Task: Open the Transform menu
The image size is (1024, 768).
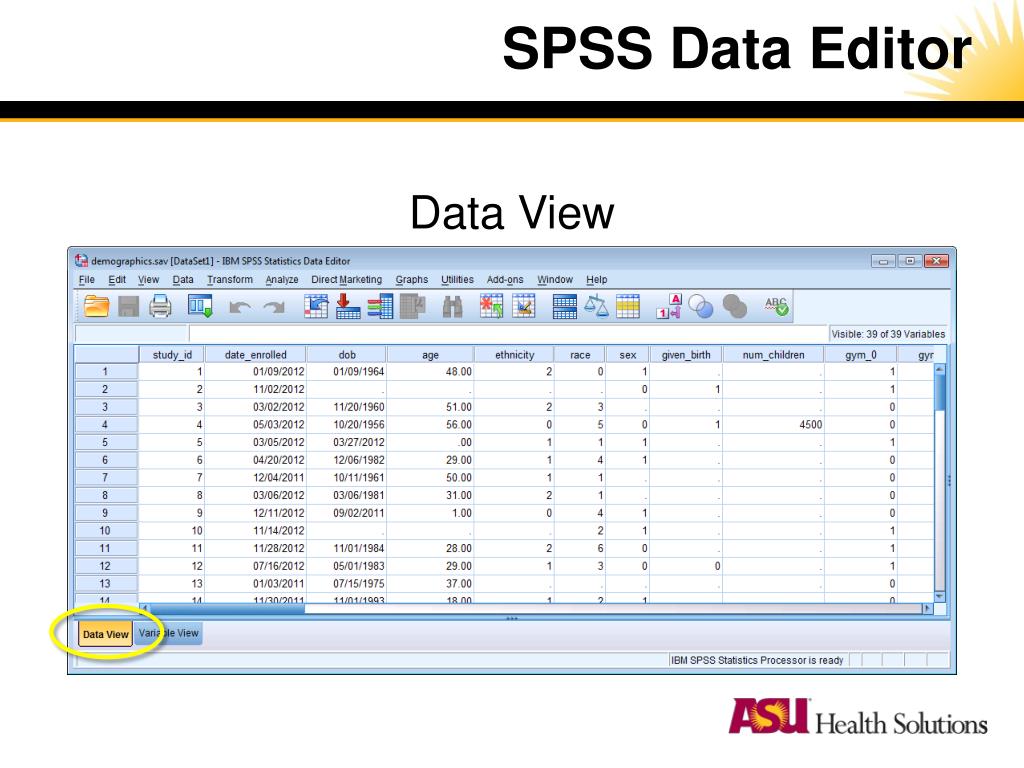Action: (x=230, y=280)
